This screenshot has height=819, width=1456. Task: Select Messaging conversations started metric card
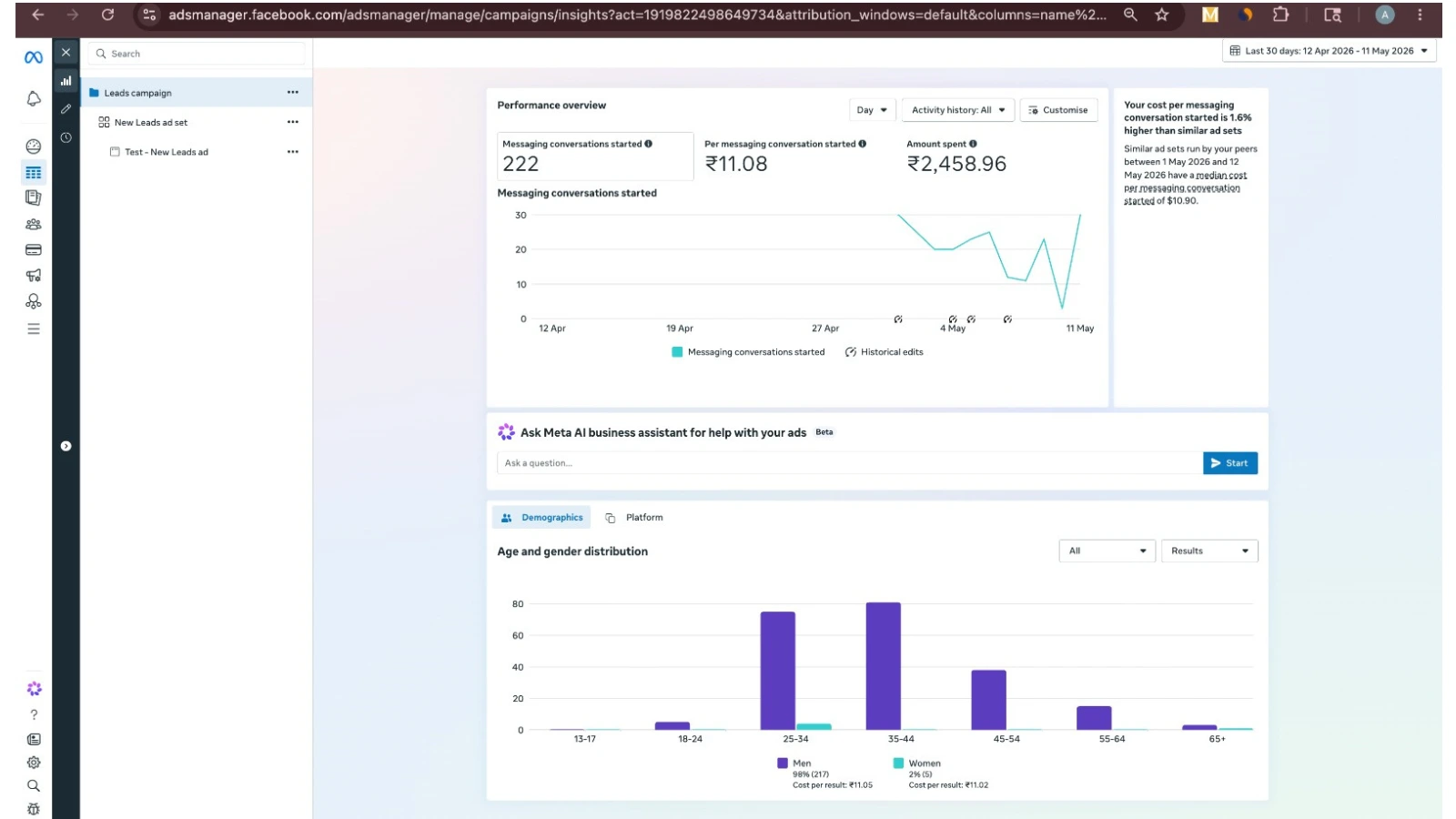595,156
